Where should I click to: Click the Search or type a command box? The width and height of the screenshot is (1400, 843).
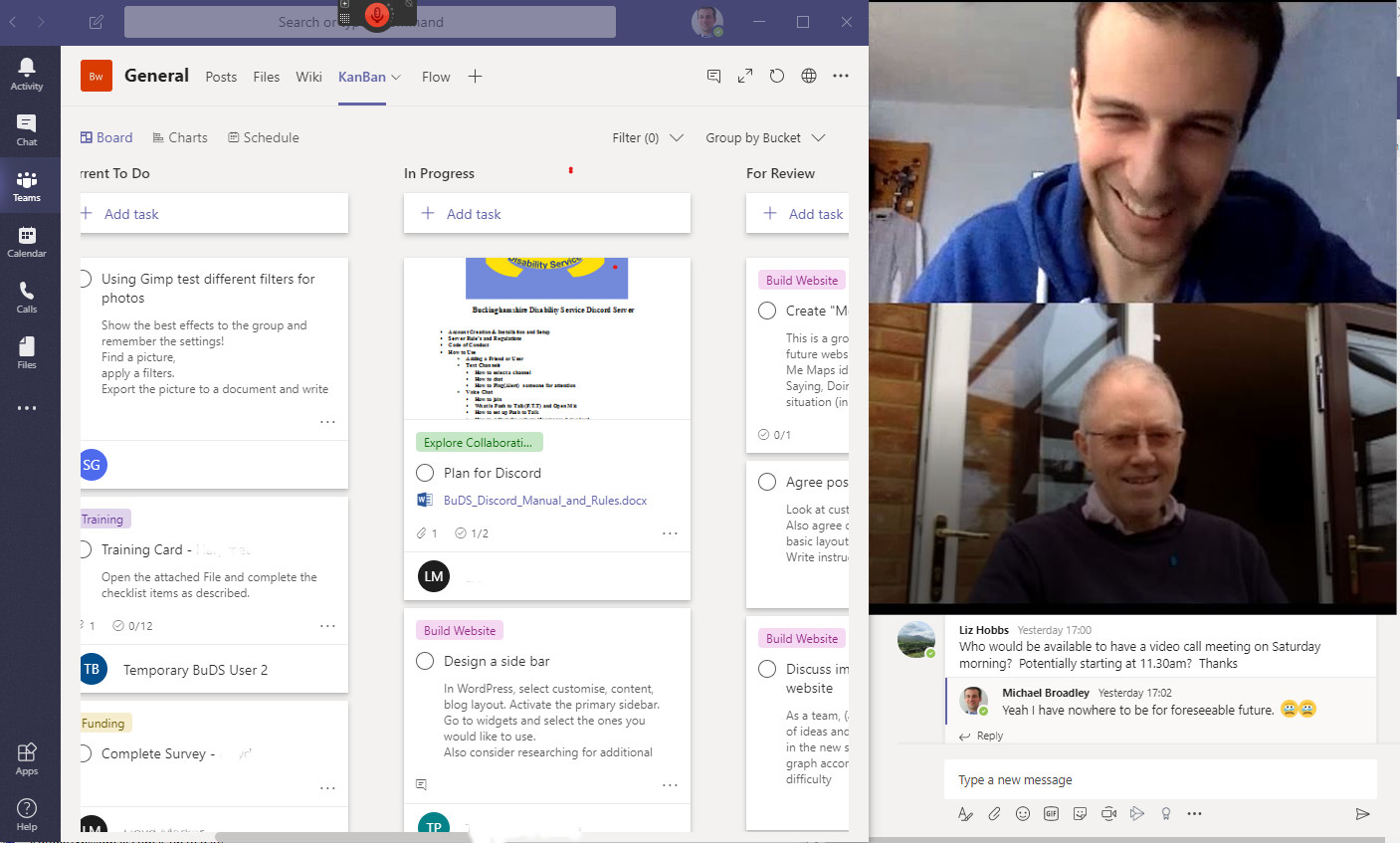pyautogui.click(x=370, y=22)
